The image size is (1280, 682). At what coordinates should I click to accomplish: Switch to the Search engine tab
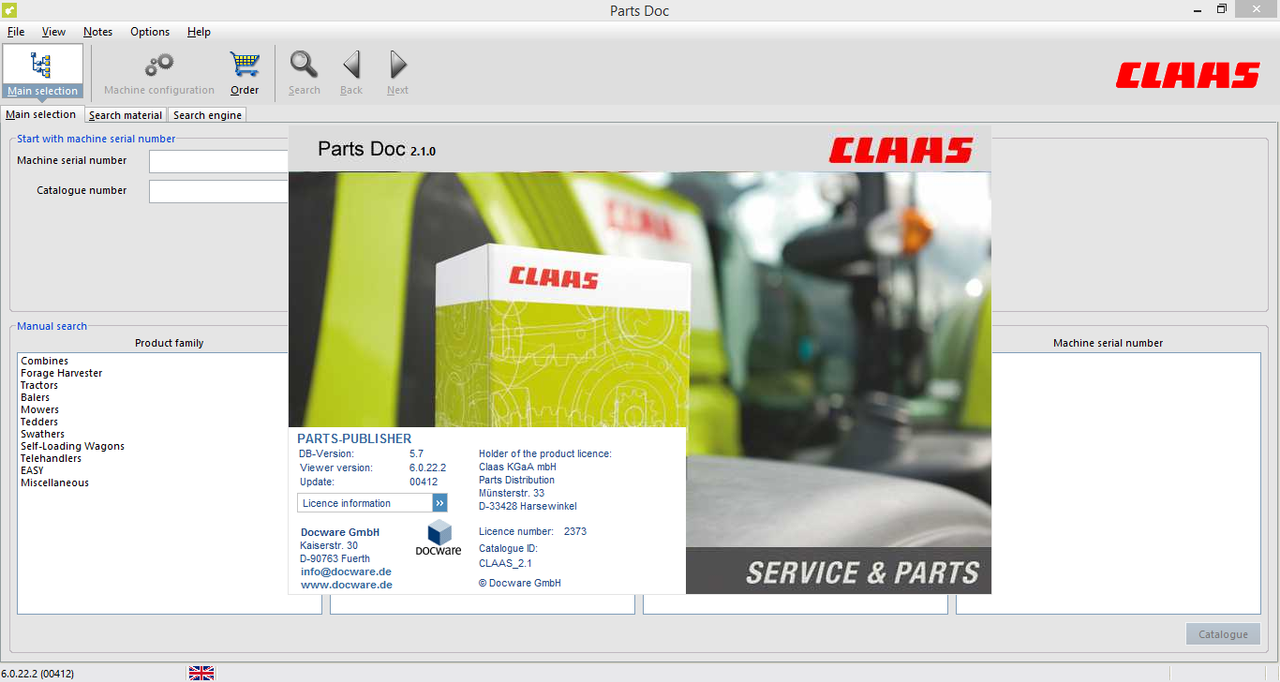(x=207, y=115)
